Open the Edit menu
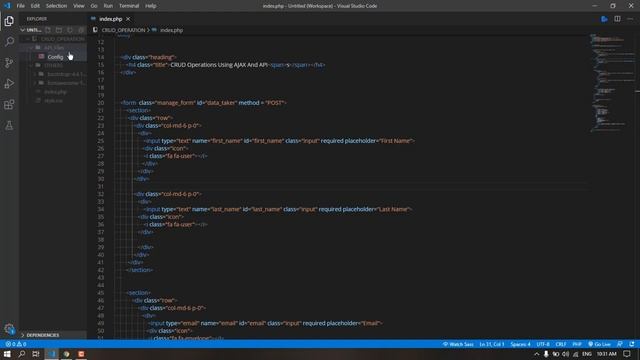This screenshot has width=640, height=360. pyautogui.click(x=35, y=6)
